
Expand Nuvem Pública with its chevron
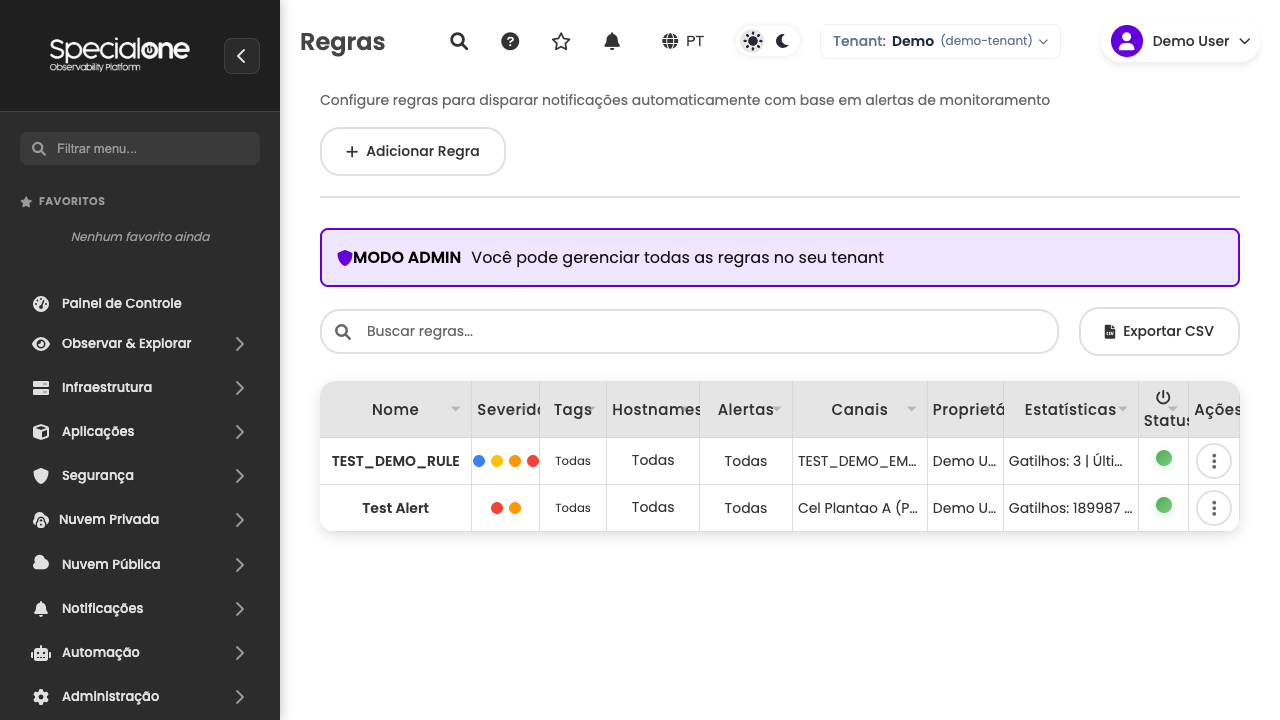(x=240, y=564)
